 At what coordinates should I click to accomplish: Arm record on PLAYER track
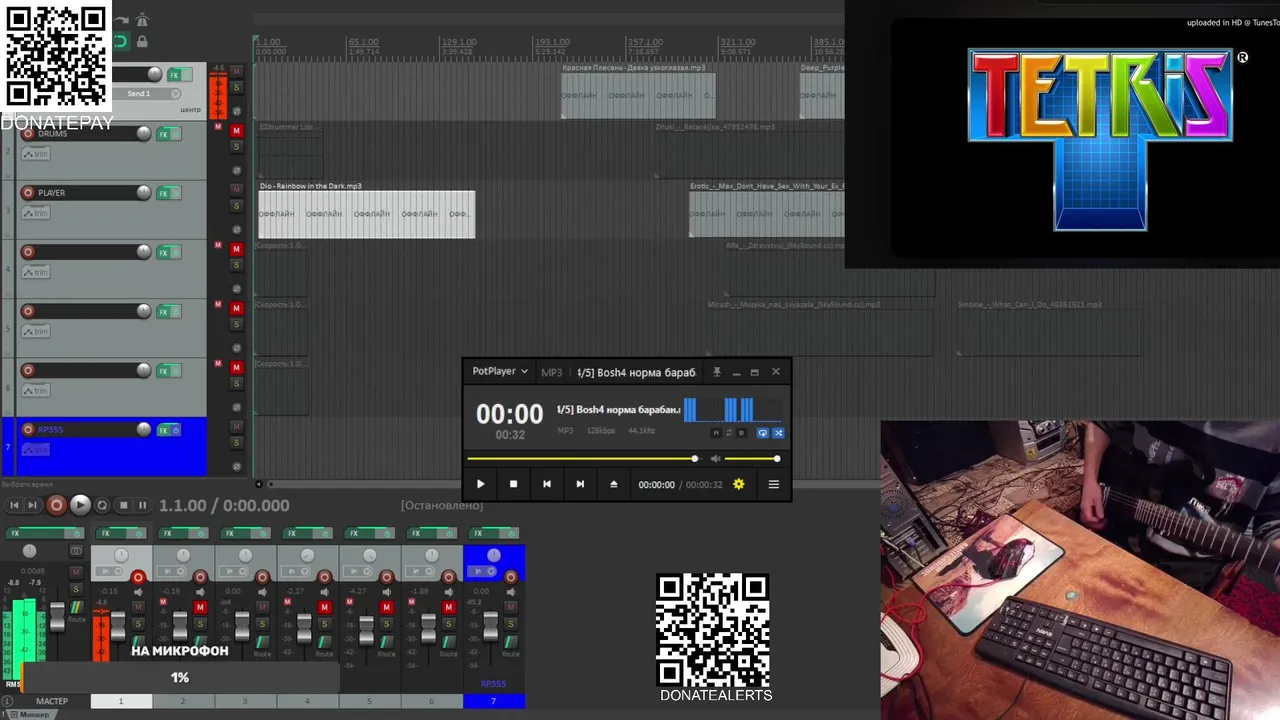(x=28, y=192)
